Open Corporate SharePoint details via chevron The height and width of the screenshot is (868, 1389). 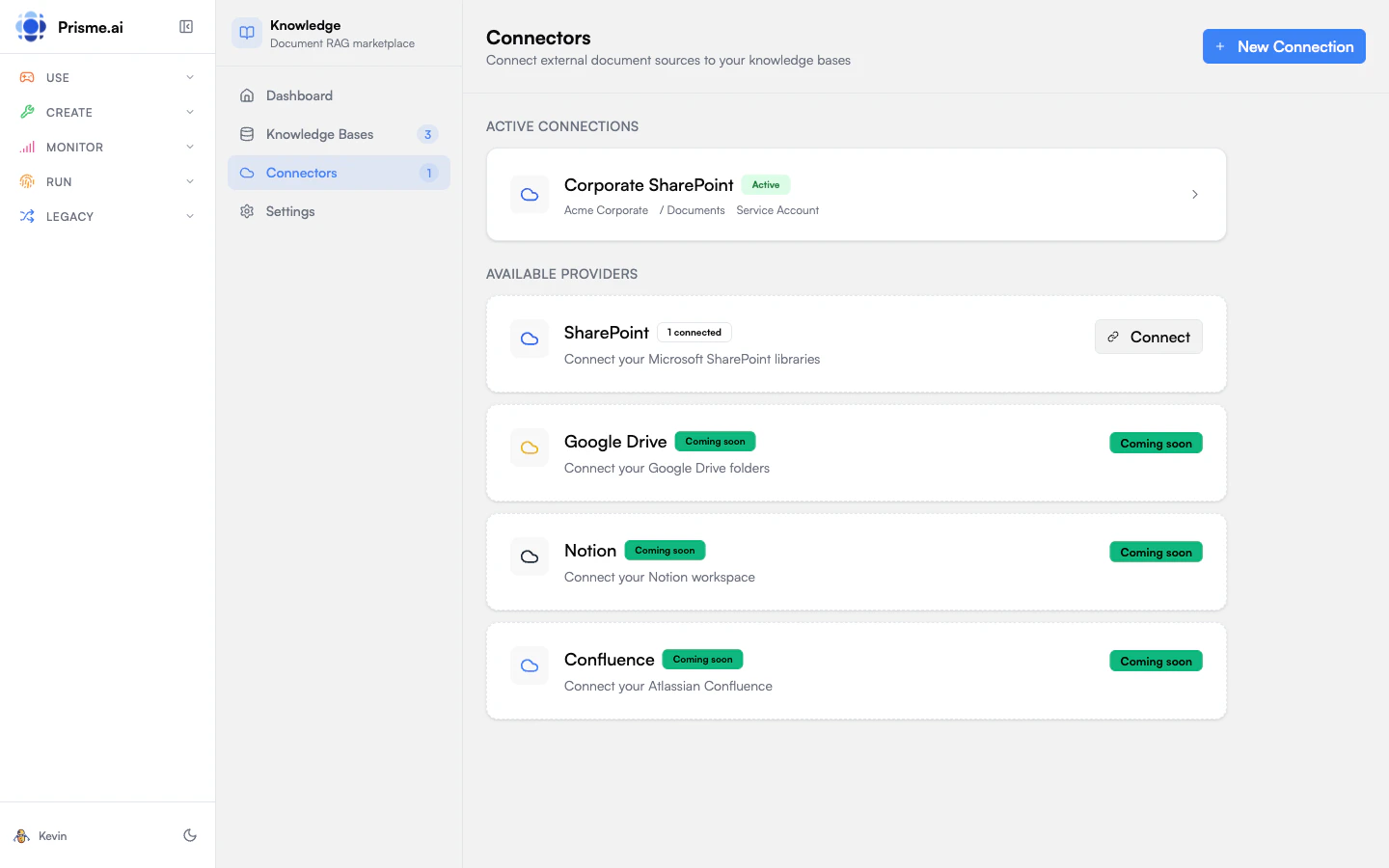pos(1195,195)
